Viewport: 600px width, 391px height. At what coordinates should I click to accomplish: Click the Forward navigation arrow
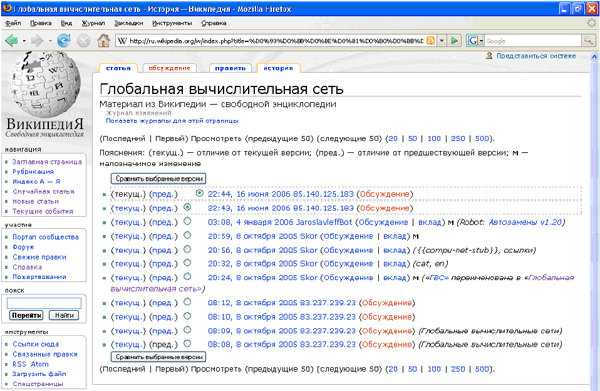pos(38,40)
